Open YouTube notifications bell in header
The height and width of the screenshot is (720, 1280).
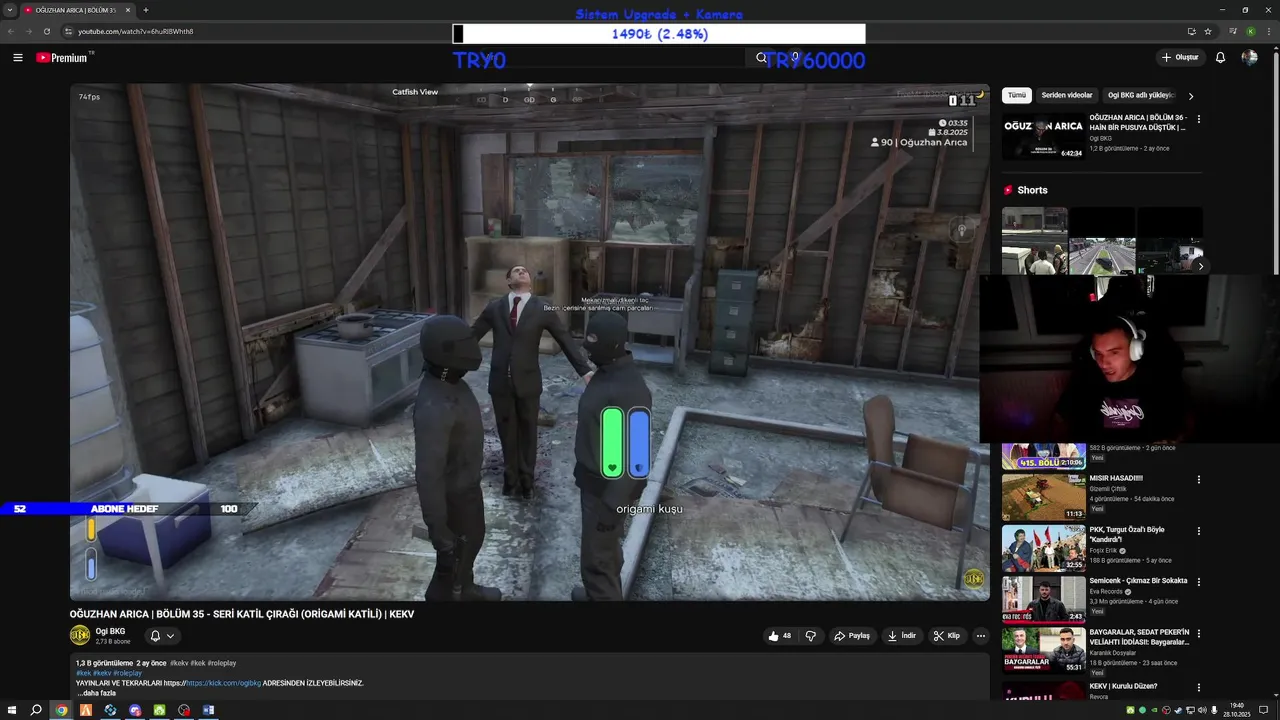[1220, 58]
